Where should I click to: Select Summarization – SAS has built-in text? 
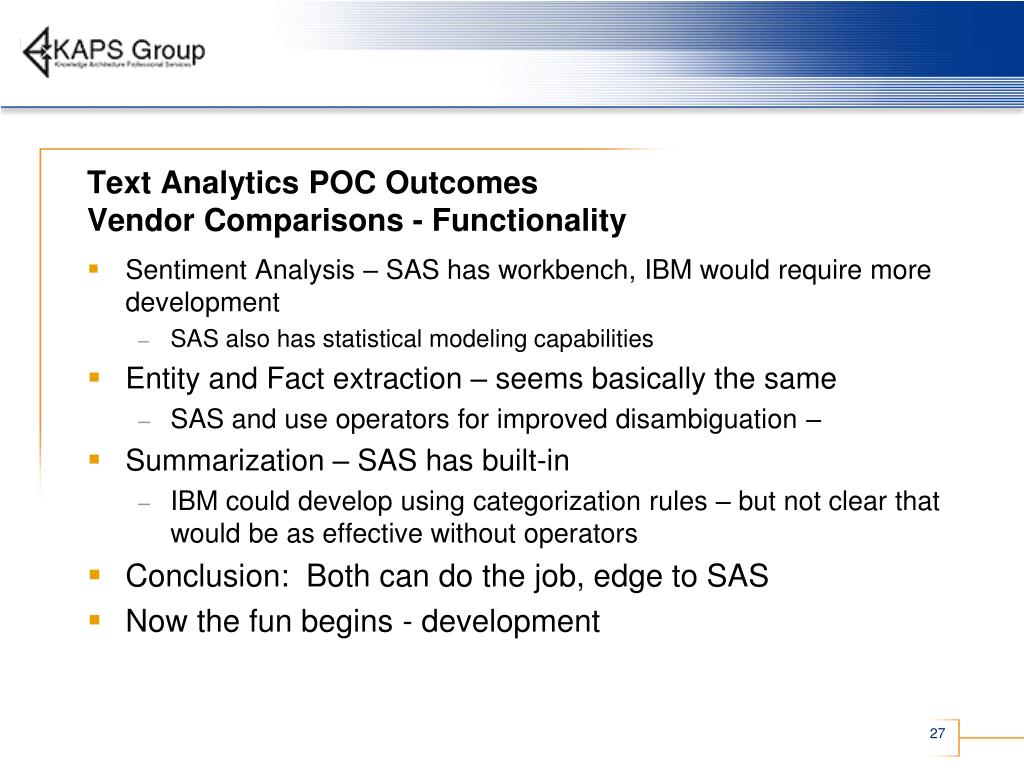pos(347,460)
